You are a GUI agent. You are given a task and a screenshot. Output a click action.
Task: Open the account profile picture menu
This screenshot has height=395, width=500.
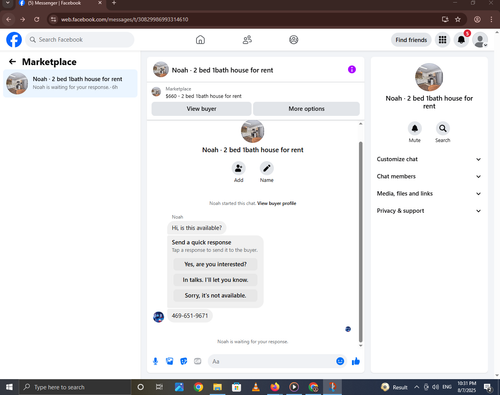(480, 40)
